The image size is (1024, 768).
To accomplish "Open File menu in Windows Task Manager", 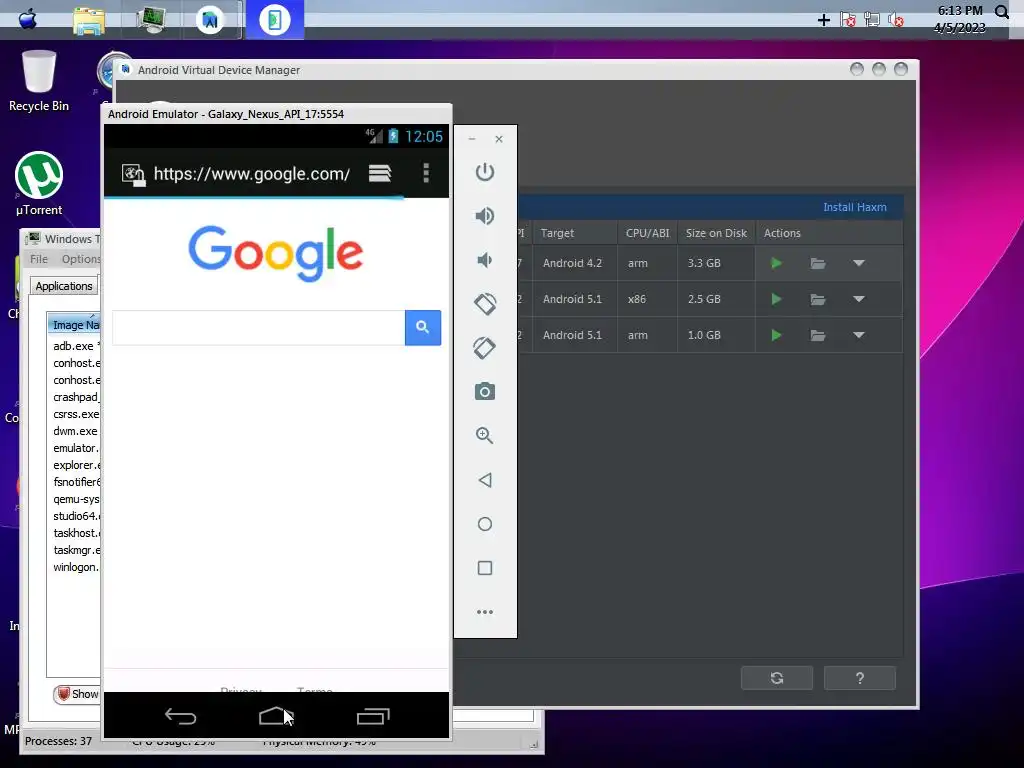I will point(39,259).
